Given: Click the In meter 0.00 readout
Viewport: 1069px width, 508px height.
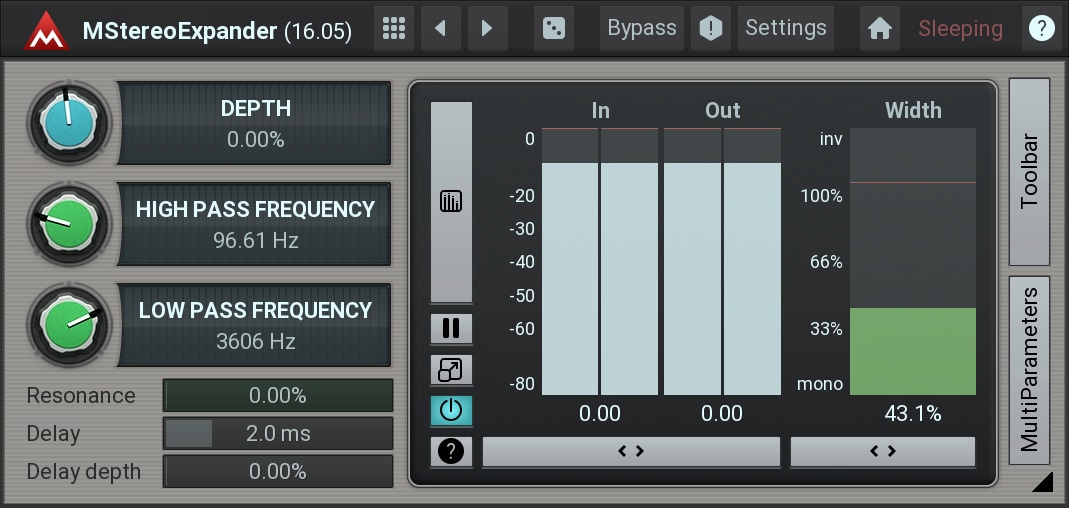Looking at the screenshot, I should point(600,413).
